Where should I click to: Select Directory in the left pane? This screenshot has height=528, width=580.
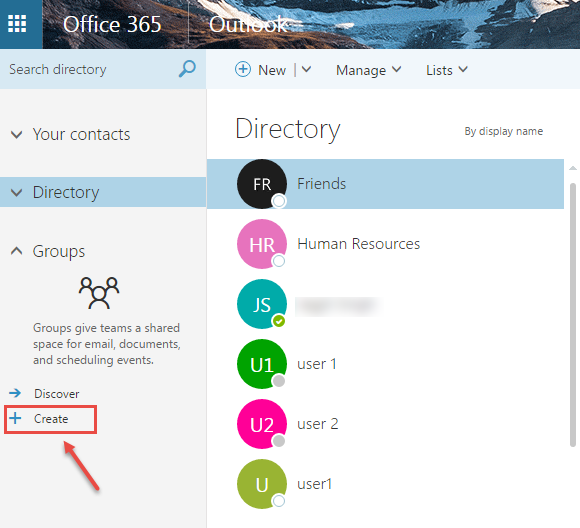[x=103, y=192]
